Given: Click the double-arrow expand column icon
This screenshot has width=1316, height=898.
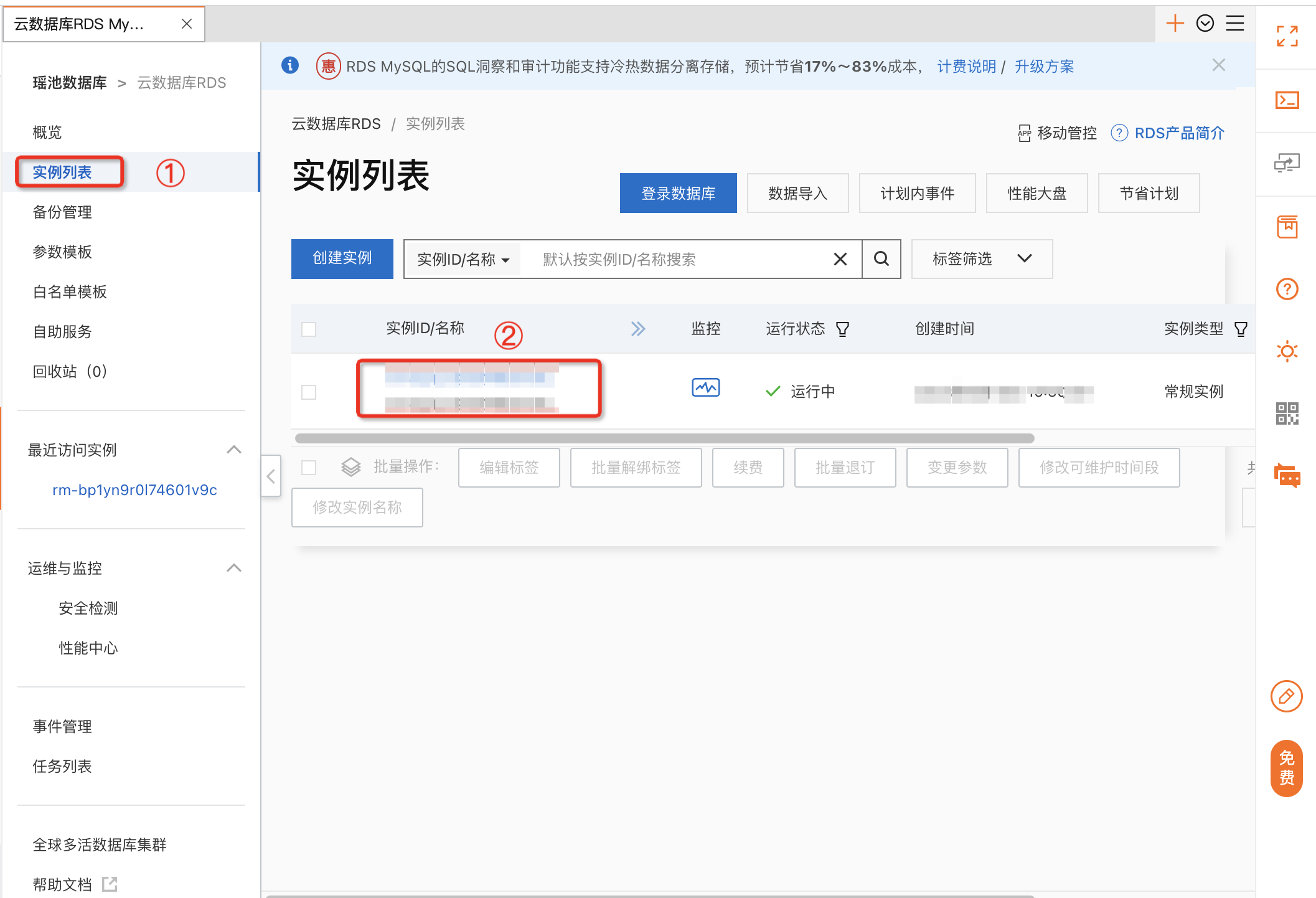Looking at the screenshot, I should tap(637, 329).
